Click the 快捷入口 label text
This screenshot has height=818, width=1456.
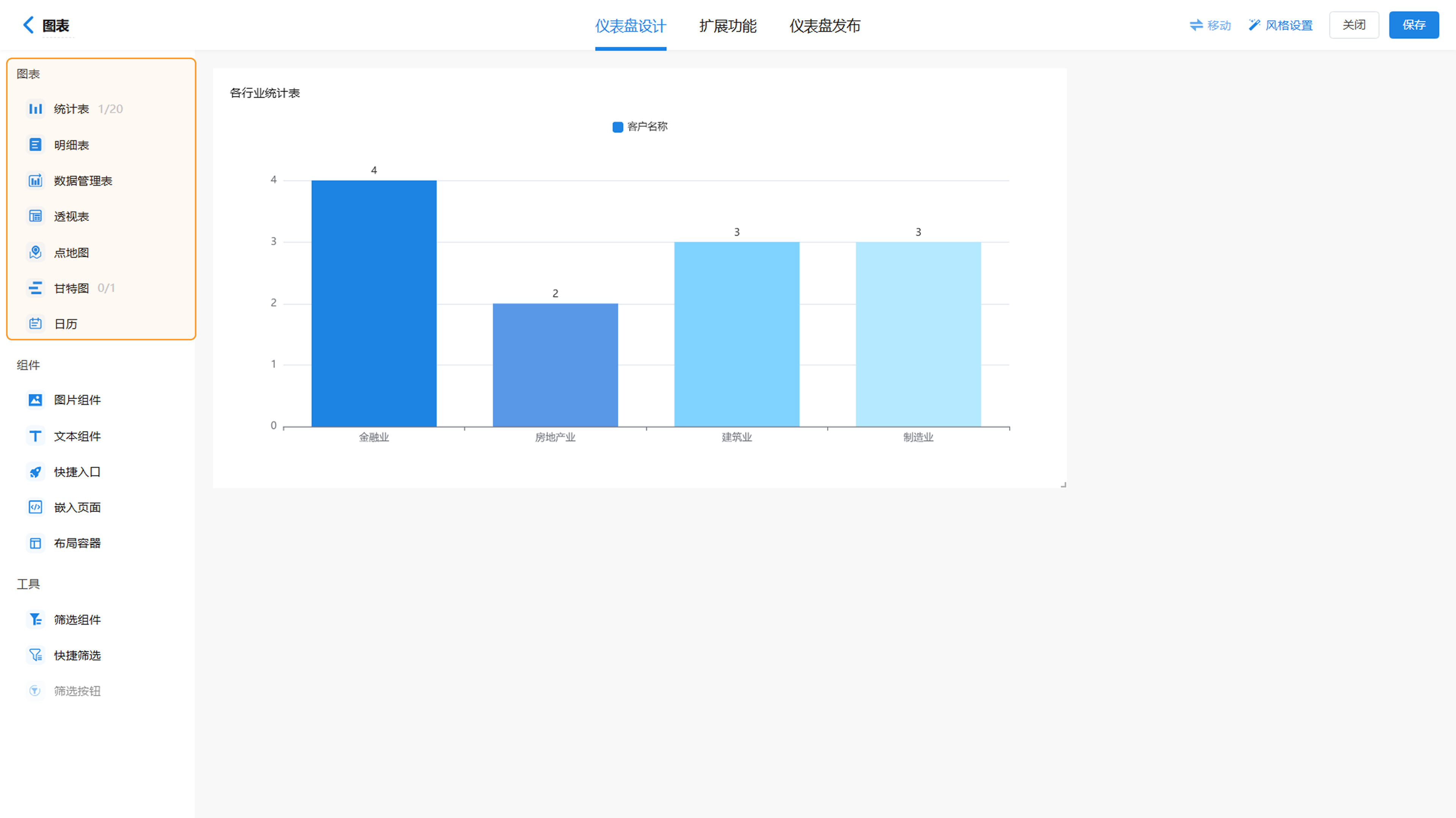tap(77, 472)
